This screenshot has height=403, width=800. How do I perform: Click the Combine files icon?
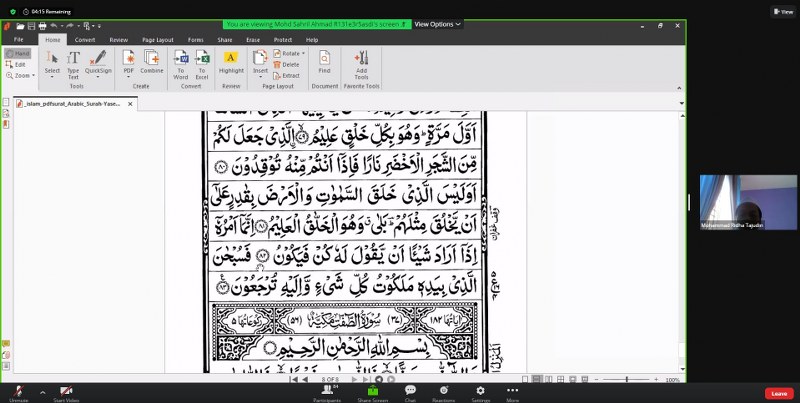[152, 62]
